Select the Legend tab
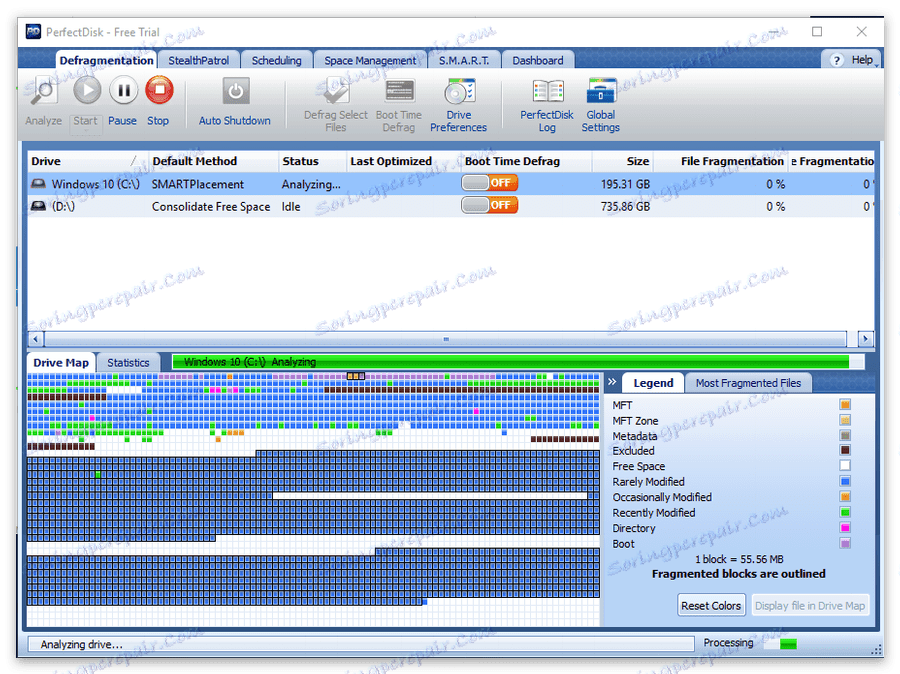 653,383
